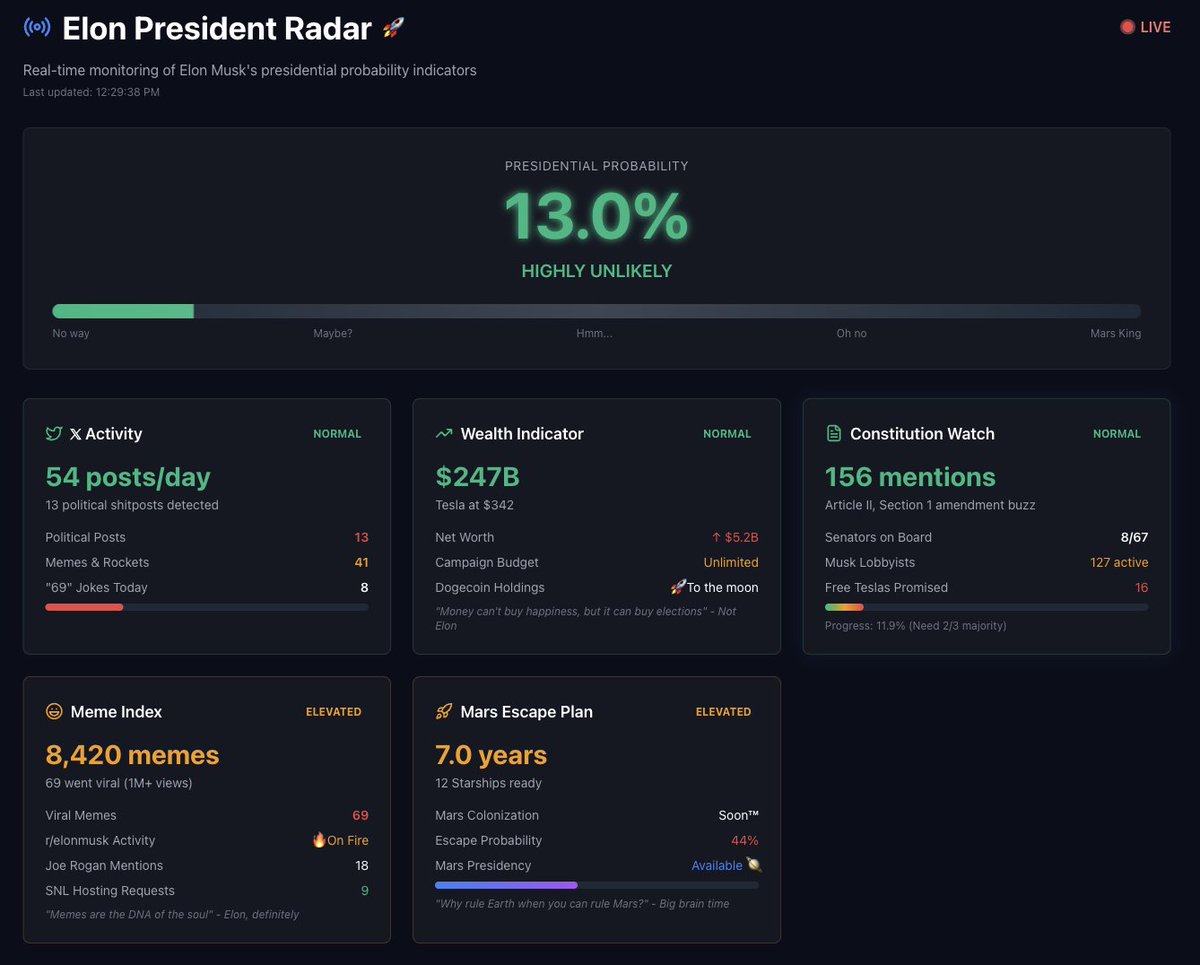Click the '69 went viral (1M+ views)' text
The image size is (1200, 965).
click(x=119, y=783)
